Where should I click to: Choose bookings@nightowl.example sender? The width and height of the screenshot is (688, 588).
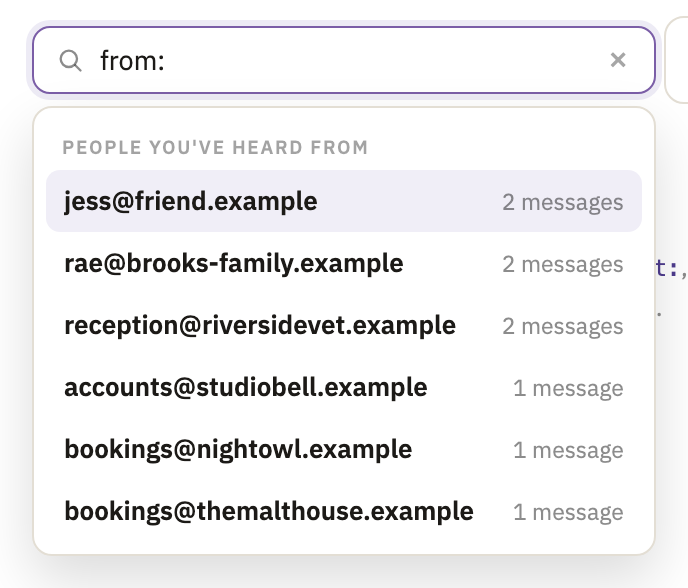pos(344,449)
